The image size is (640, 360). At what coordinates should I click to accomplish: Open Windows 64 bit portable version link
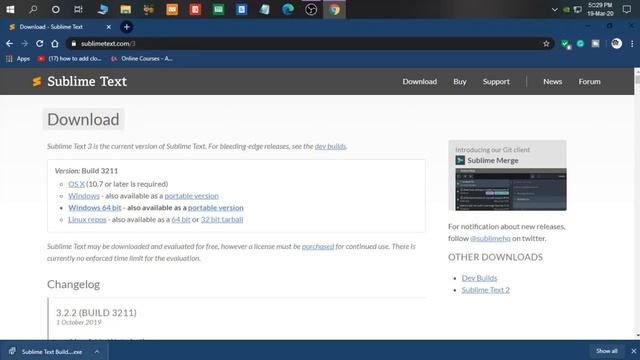click(216, 208)
